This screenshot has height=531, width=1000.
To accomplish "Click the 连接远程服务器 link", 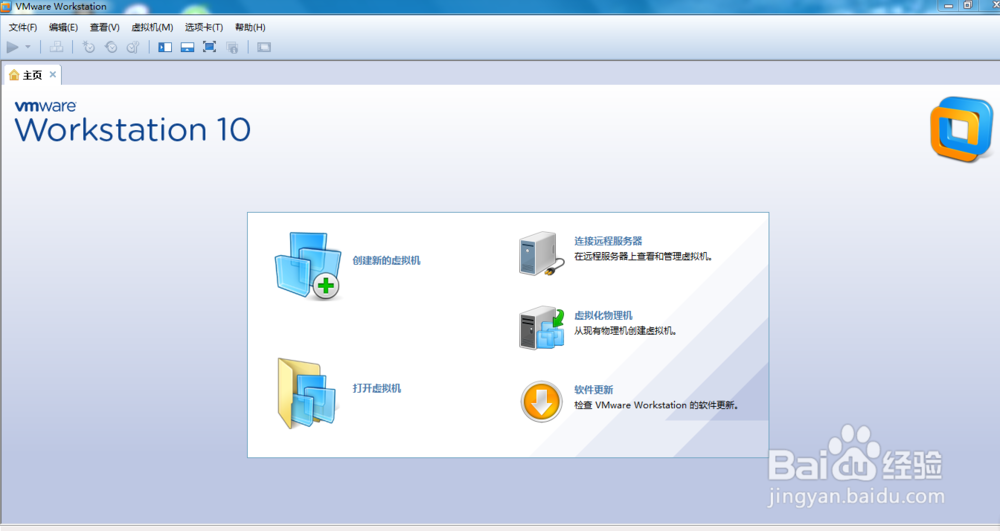I will 608,241.
